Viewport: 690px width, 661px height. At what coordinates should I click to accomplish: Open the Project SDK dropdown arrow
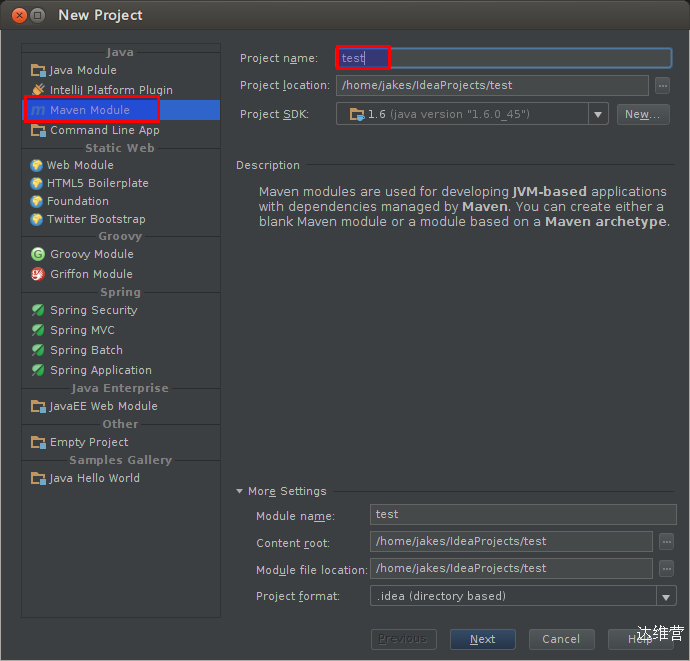click(598, 114)
